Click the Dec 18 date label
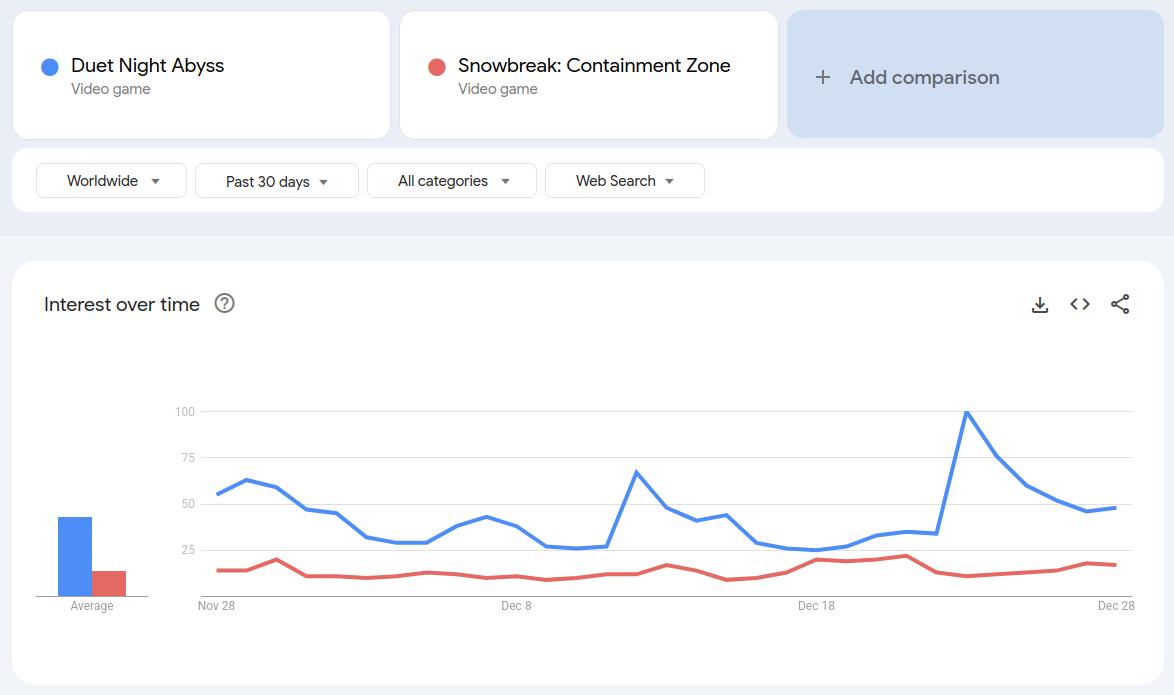1174x695 pixels. click(x=816, y=606)
